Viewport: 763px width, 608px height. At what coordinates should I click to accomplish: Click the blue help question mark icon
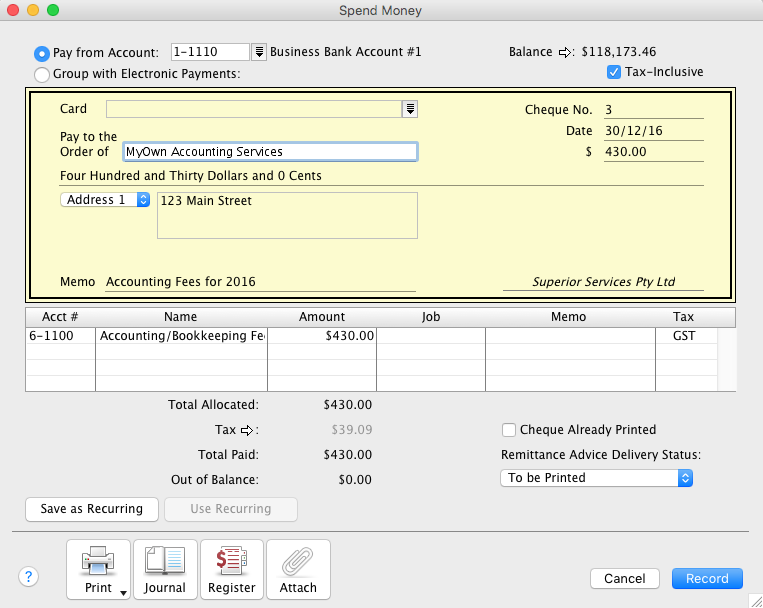tap(29, 576)
